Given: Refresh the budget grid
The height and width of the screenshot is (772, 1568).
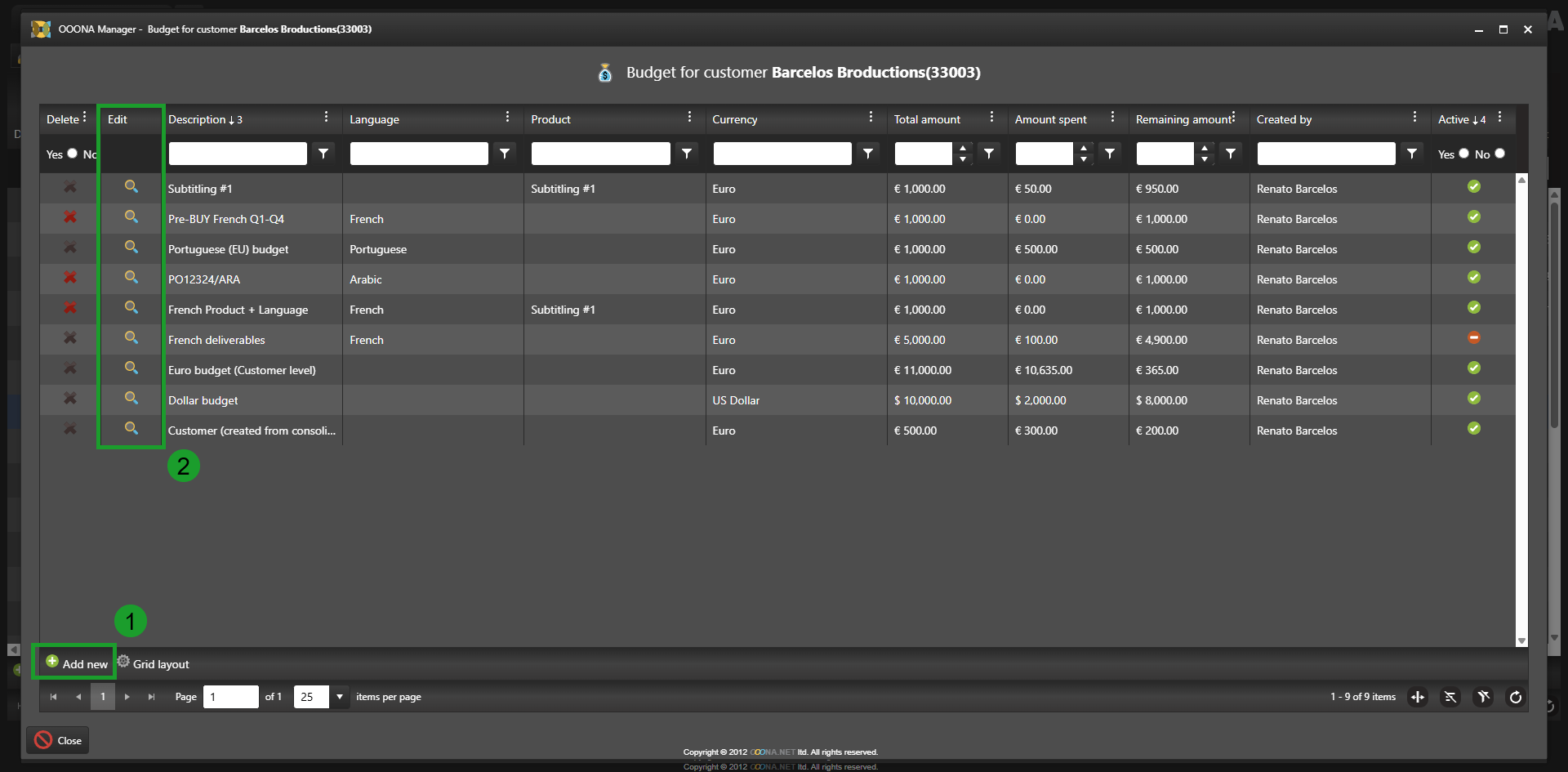Looking at the screenshot, I should click(x=1515, y=697).
